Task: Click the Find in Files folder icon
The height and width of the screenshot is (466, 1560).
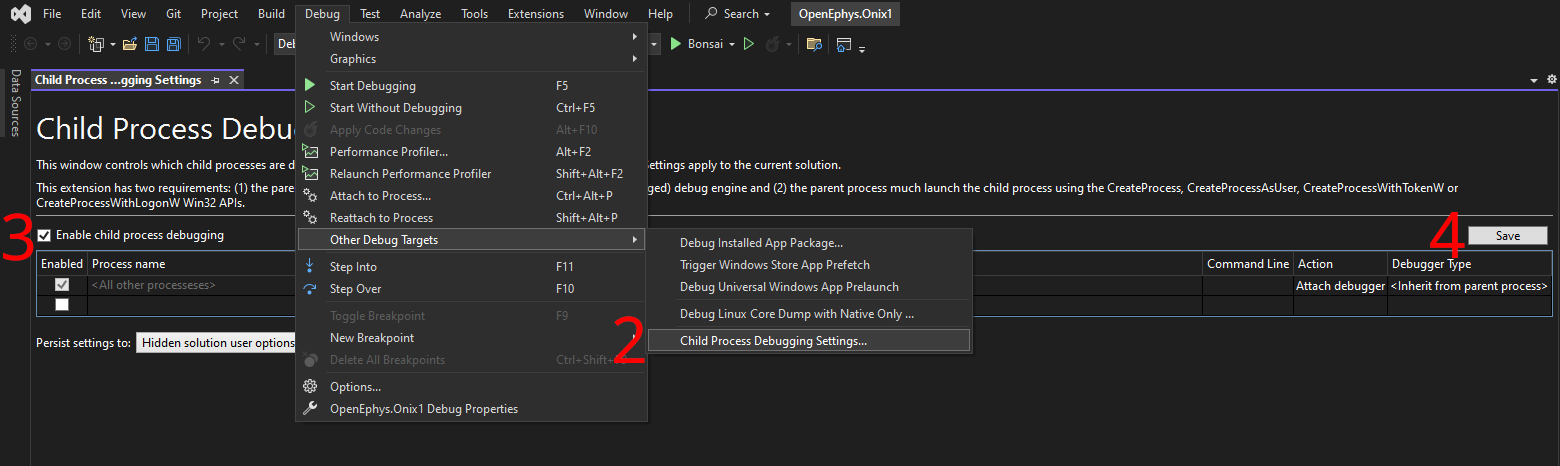Action: click(x=814, y=44)
